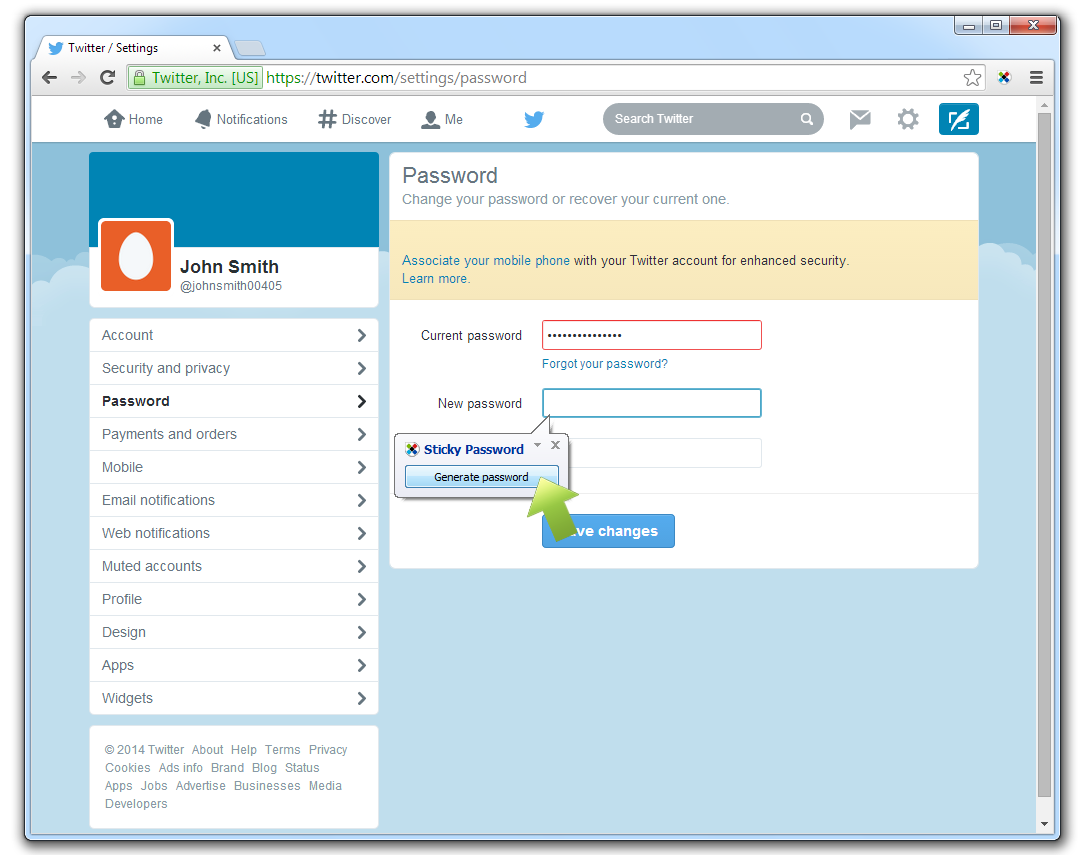
Task: Click footer Help link
Action: (243, 750)
